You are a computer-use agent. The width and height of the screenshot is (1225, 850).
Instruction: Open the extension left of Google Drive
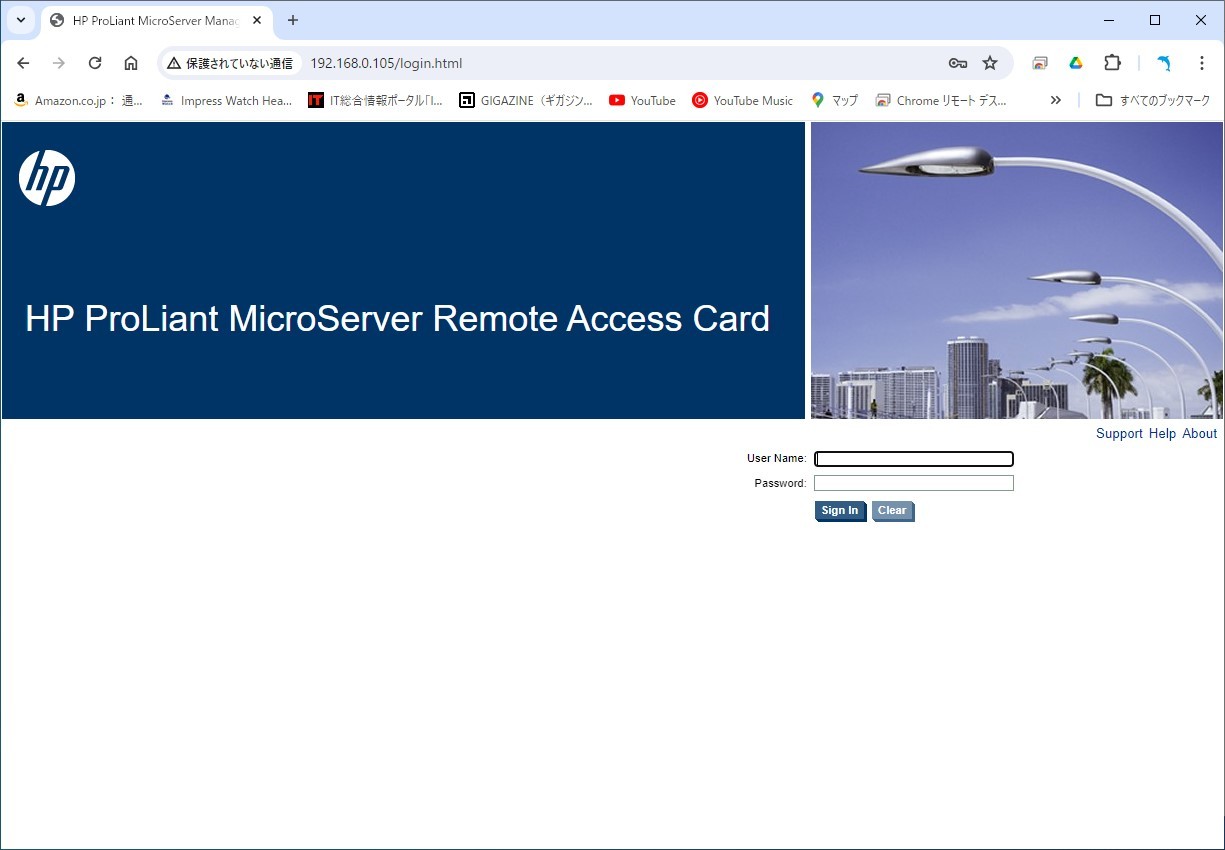pyautogui.click(x=1040, y=63)
